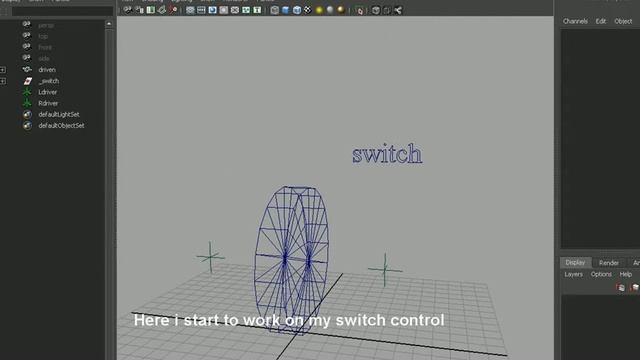Switch to the Display layer tab
Screen dimensions: 640x360
tap(575, 262)
